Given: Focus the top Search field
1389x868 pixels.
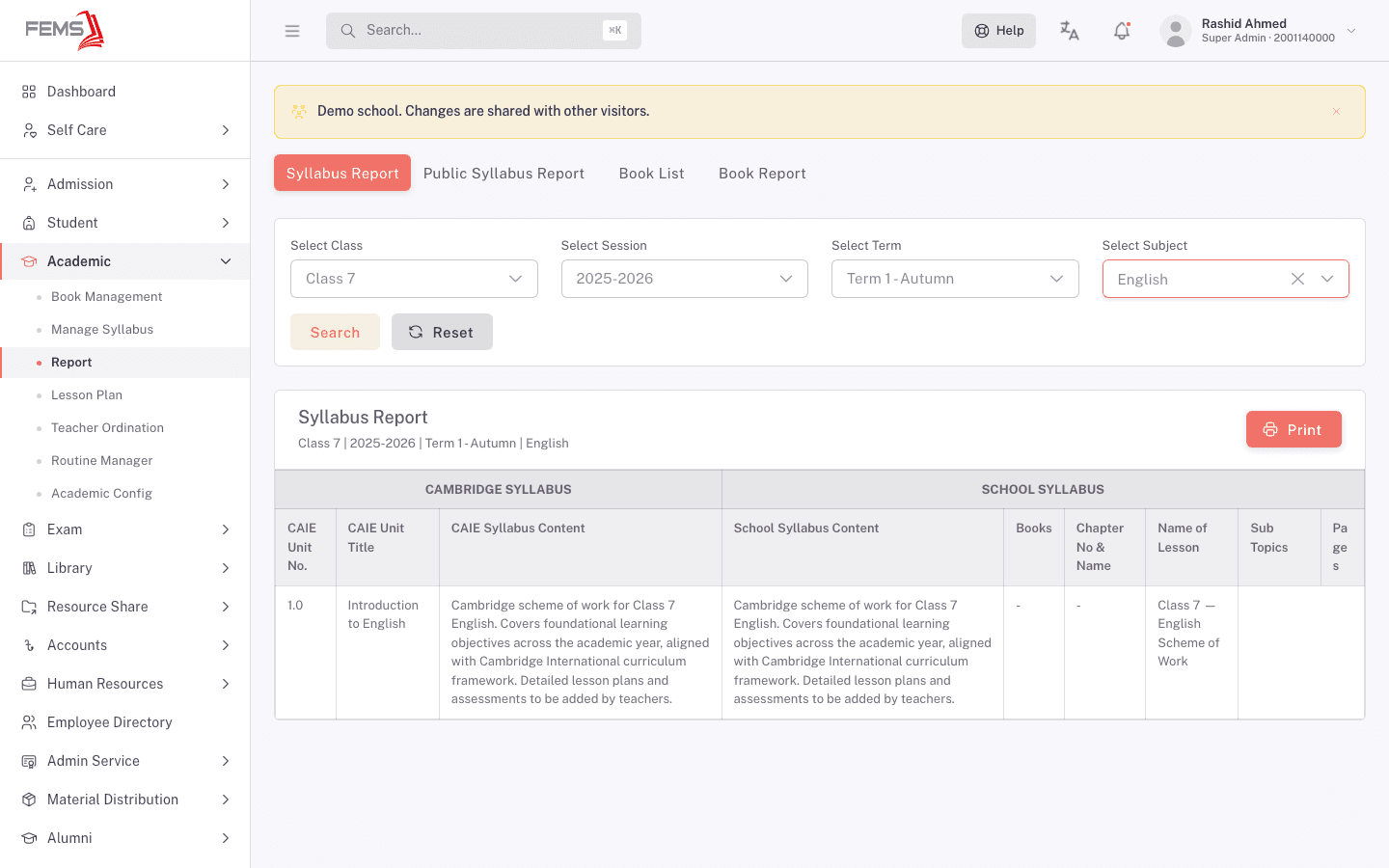Looking at the screenshot, I should pos(483,31).
